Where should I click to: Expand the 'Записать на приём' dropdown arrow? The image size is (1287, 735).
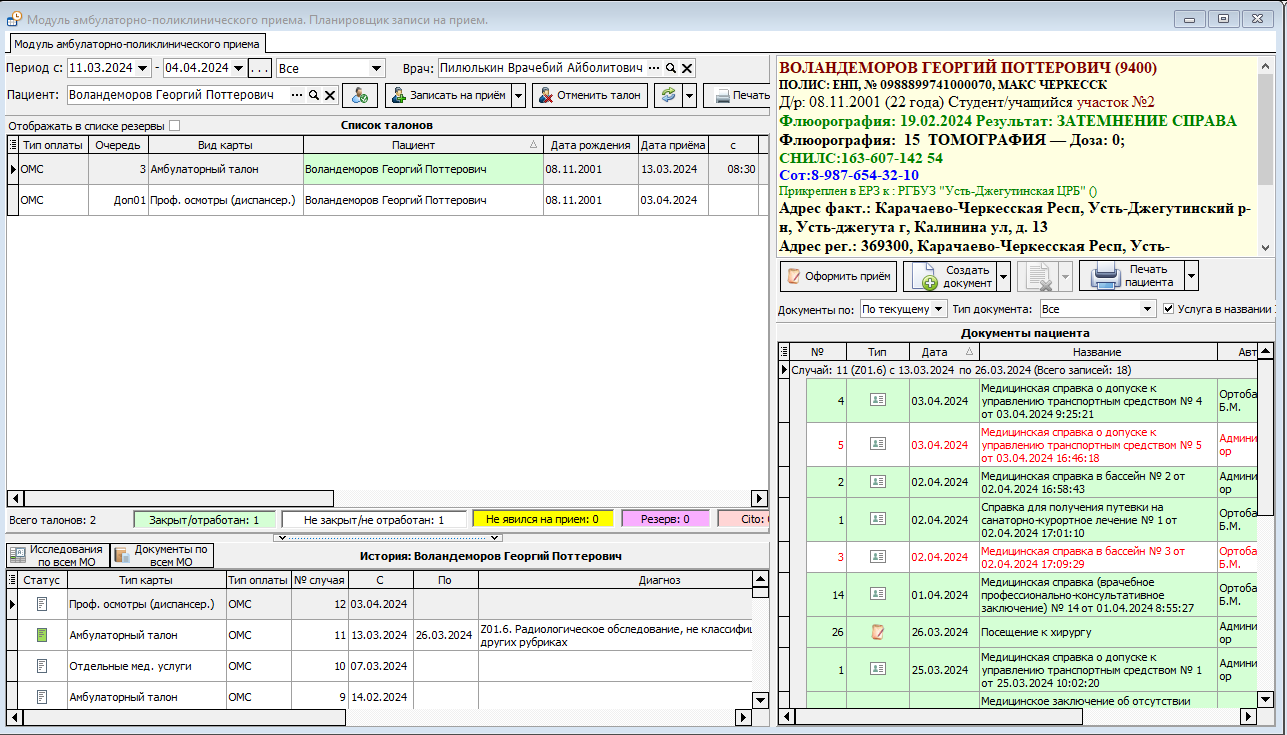click(518, 96)
